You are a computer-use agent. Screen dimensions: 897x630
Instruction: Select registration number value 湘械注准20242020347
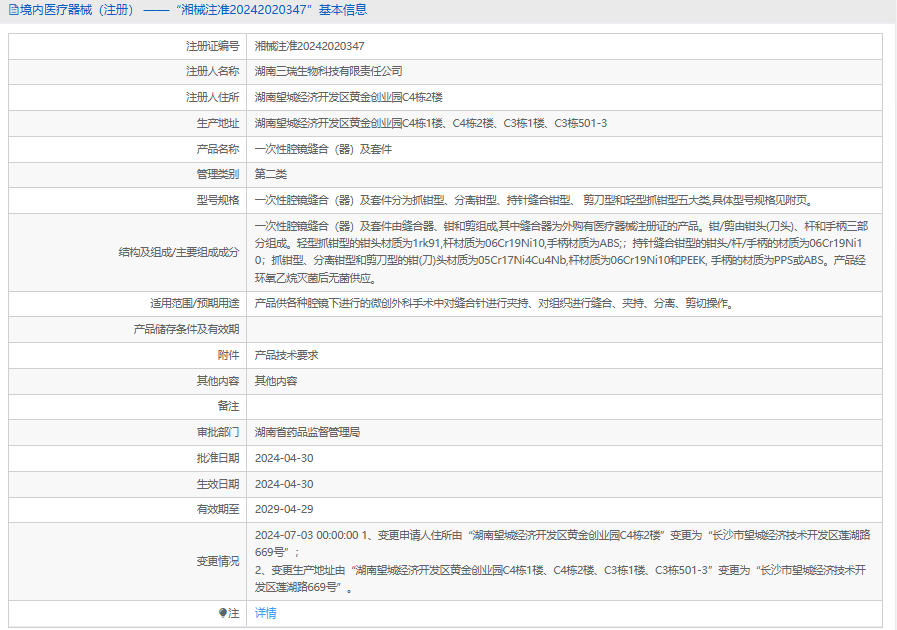(309, 46)
